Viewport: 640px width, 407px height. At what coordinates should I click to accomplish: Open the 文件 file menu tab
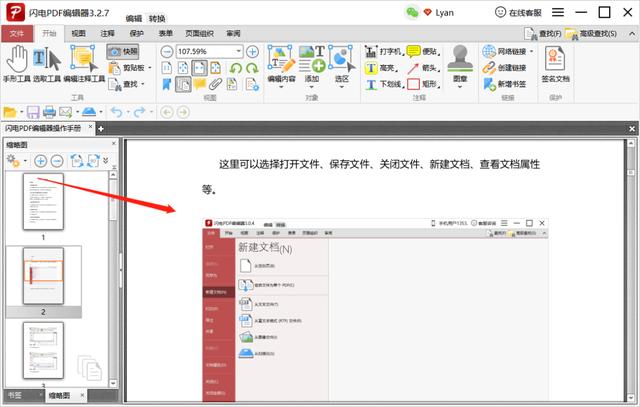coord(17,34)
